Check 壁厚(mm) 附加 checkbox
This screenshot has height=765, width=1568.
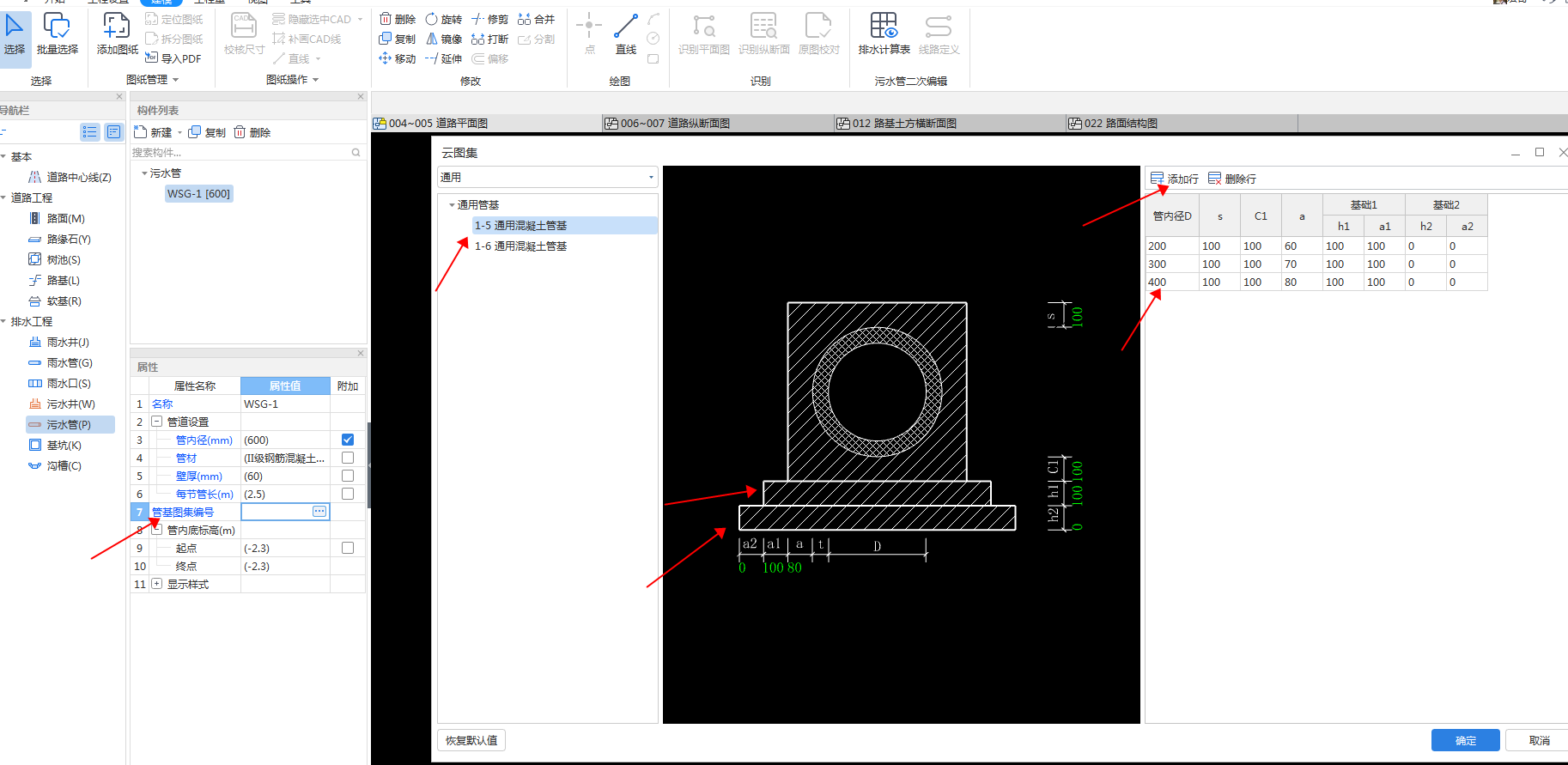point(348,476)
